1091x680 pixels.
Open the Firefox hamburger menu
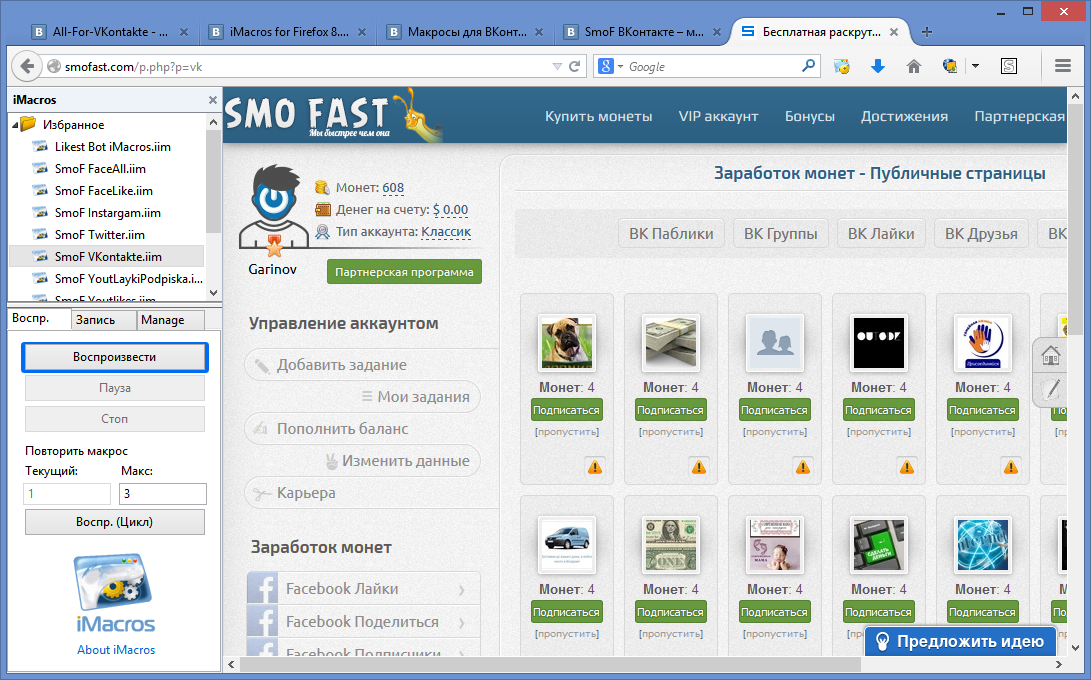coord(1062,66)
